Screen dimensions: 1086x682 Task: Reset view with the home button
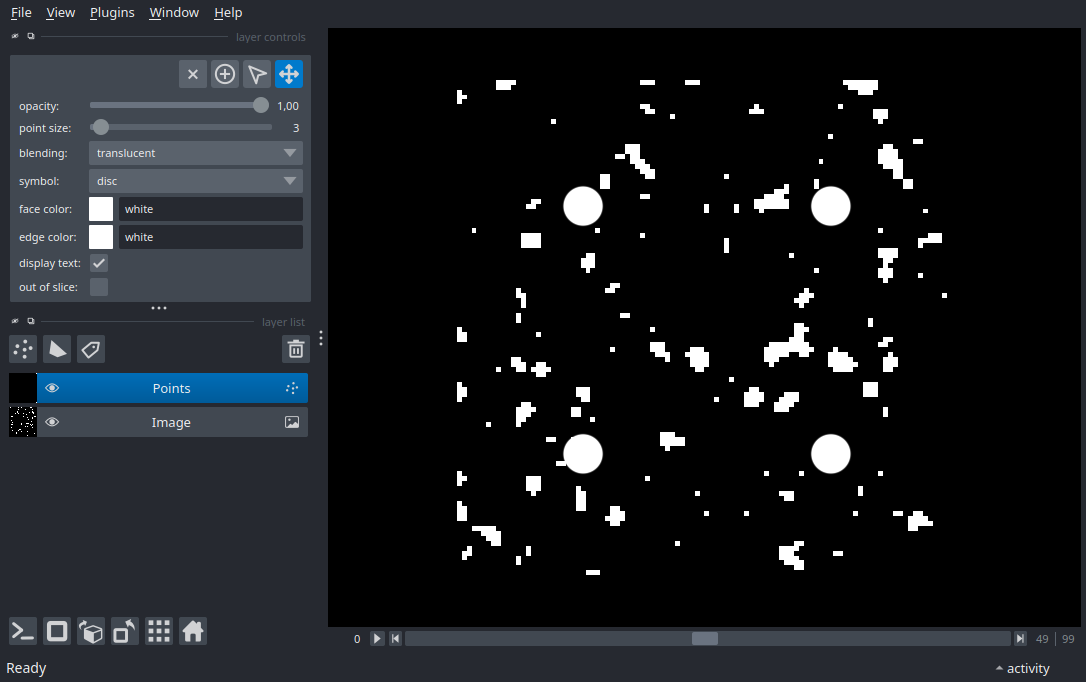[193, 631]
